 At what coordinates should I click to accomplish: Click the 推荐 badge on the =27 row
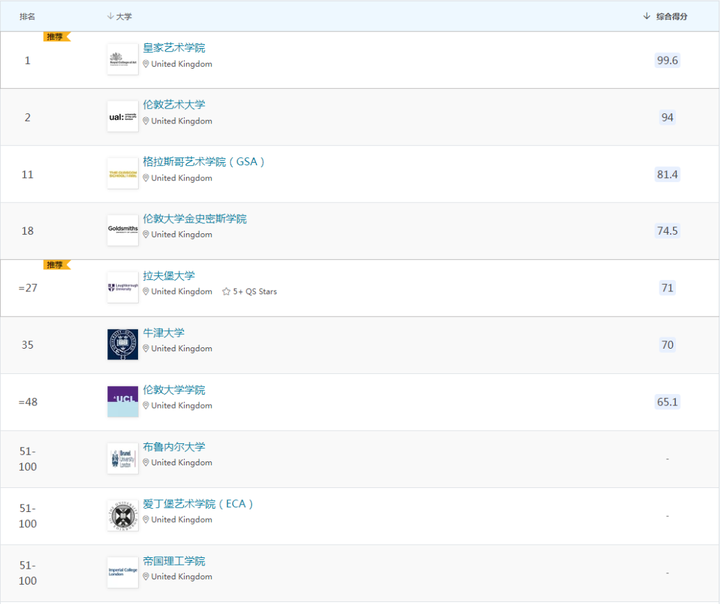coord(56,265)
